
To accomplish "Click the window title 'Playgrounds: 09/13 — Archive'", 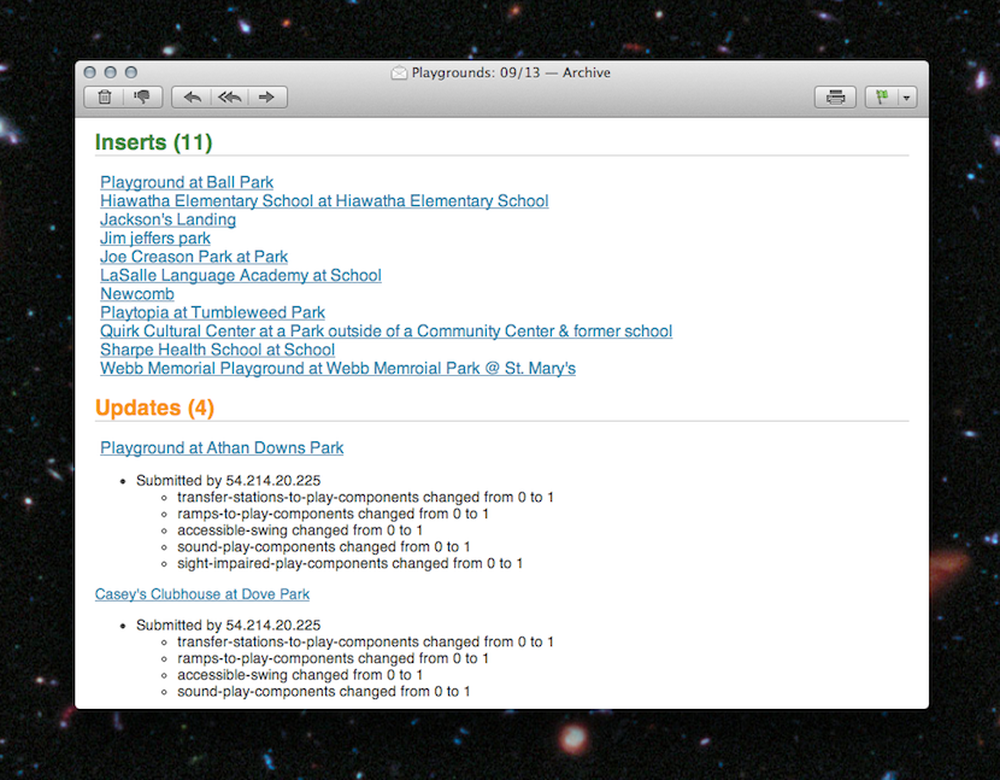I will coord(511,73).
